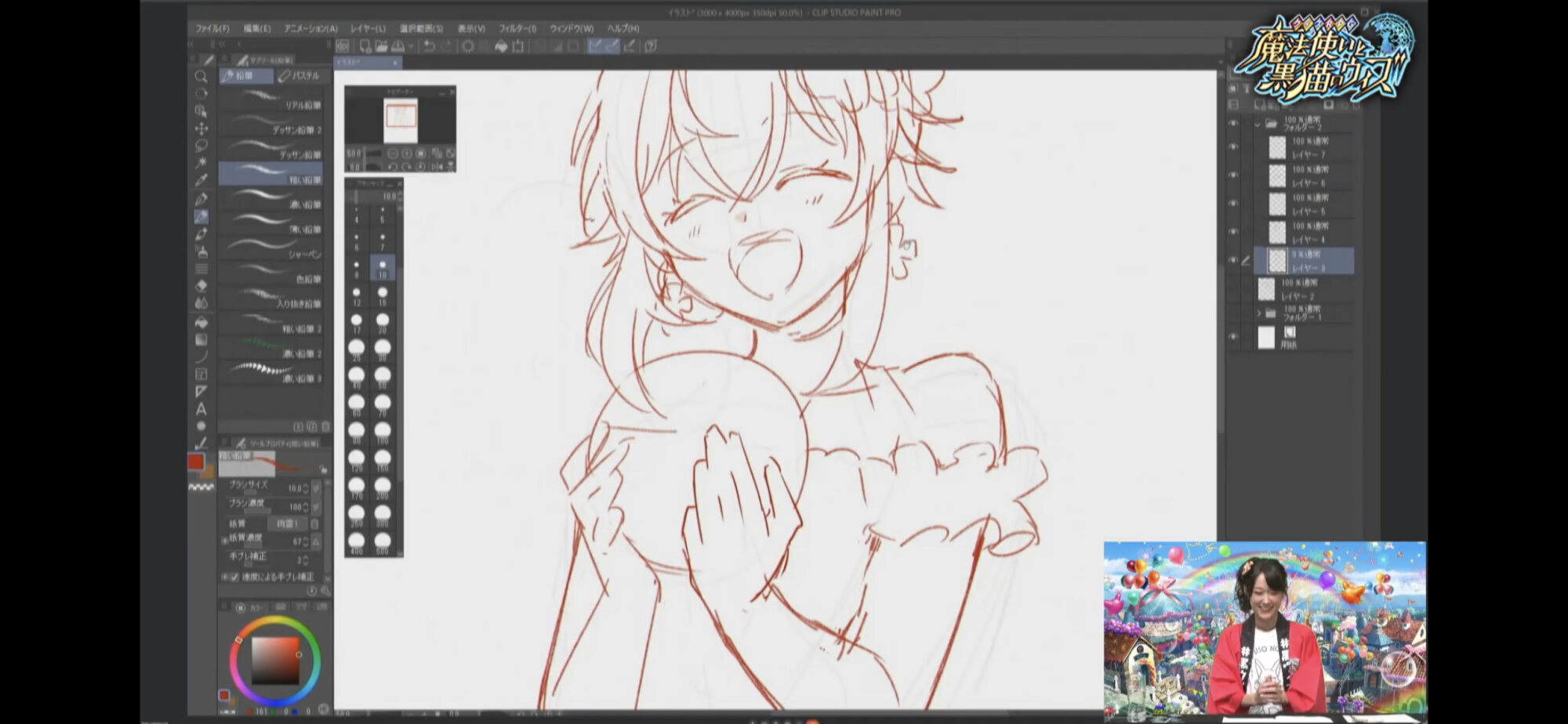Click the Clear layer icon in command bar
Image resolution: width=1568 pixels, height=724 pixels.
click(x=468, y=46)
